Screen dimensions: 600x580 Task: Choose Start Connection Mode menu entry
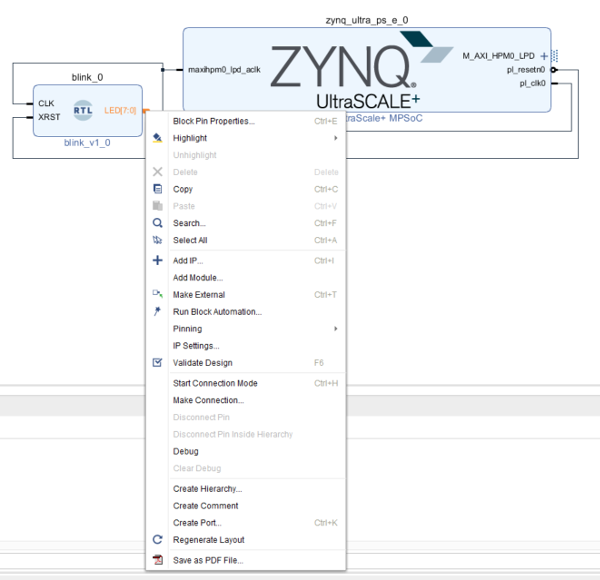coord(214,383)
